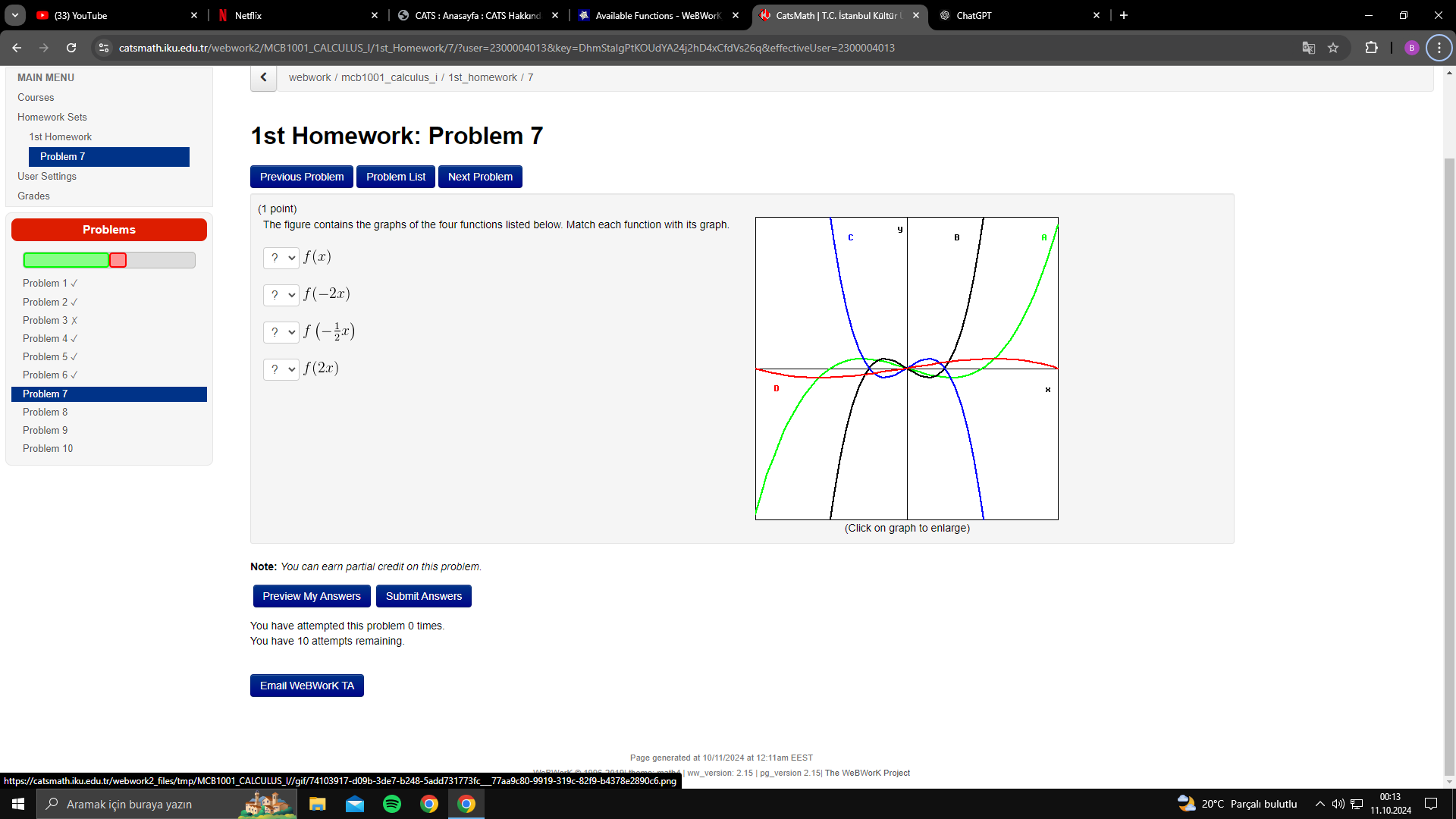Open the site information icon in address bar
The height and width of the screenshot is (819, 1456).
coord(104,48)
